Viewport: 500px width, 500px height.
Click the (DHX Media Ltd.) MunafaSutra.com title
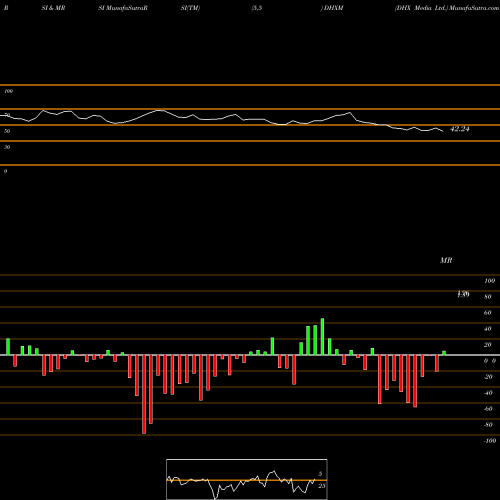447,8
